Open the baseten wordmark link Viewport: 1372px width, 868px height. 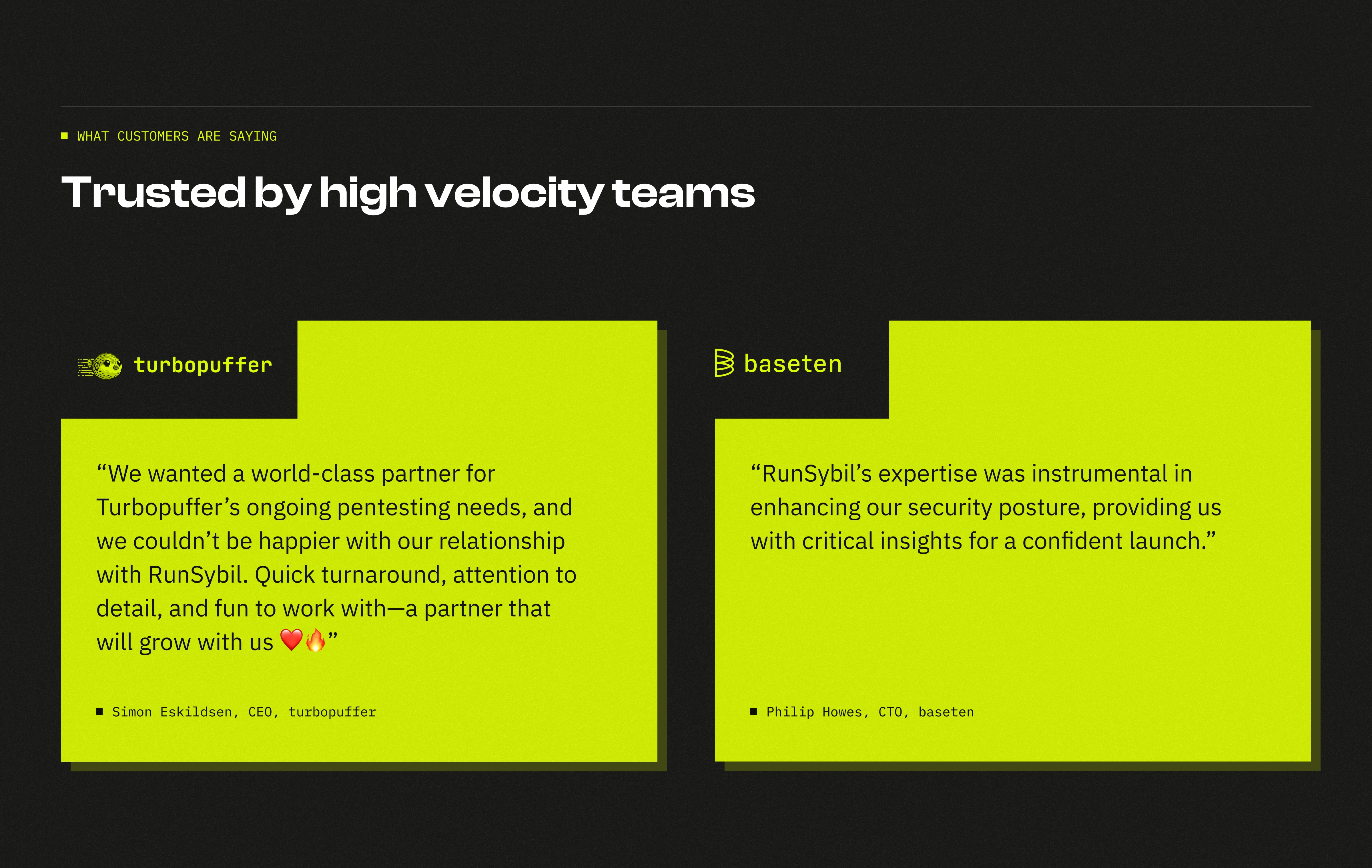[x=793, y=364]
